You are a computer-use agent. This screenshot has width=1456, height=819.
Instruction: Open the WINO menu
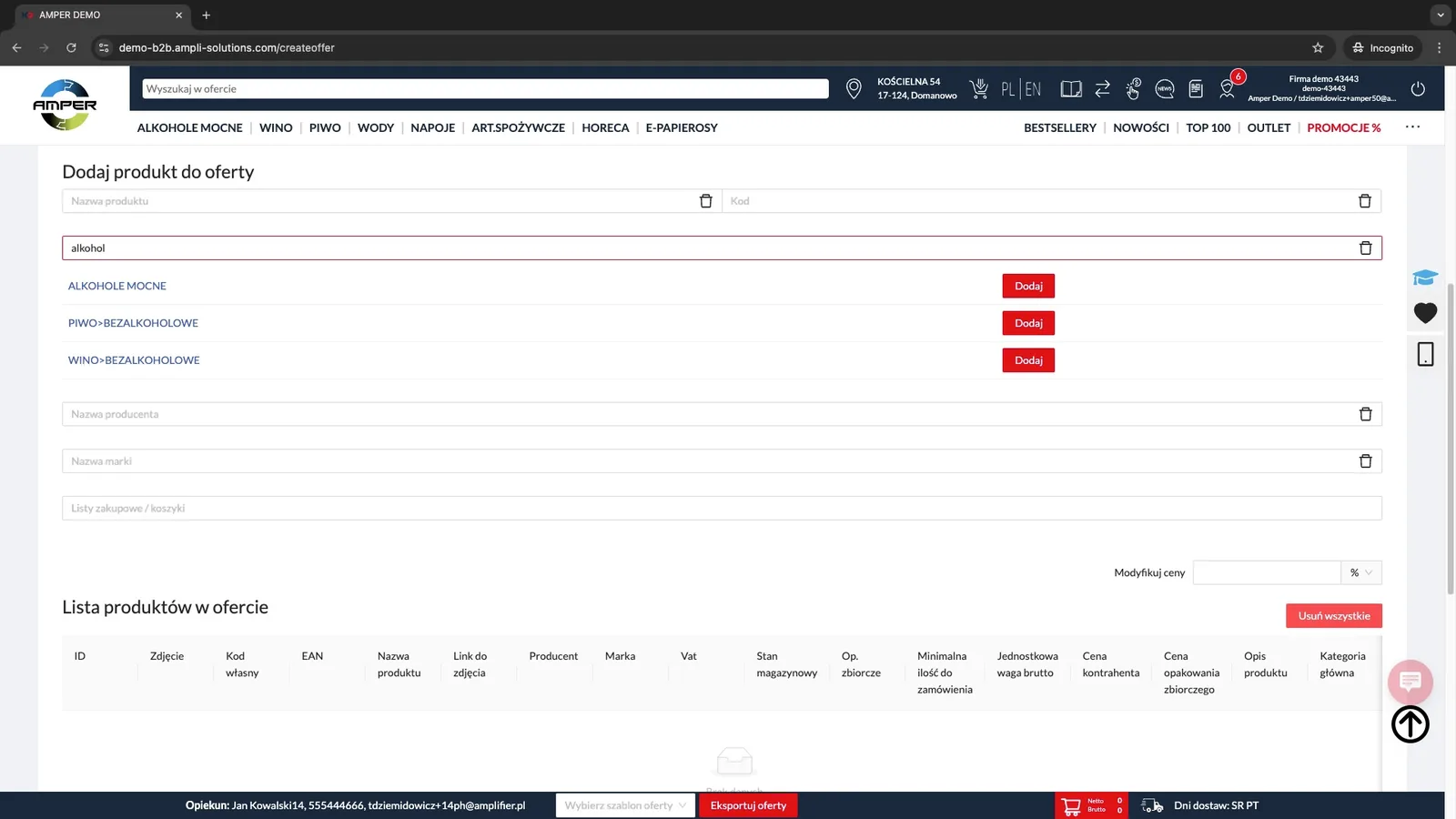click(x=276, y=128)
